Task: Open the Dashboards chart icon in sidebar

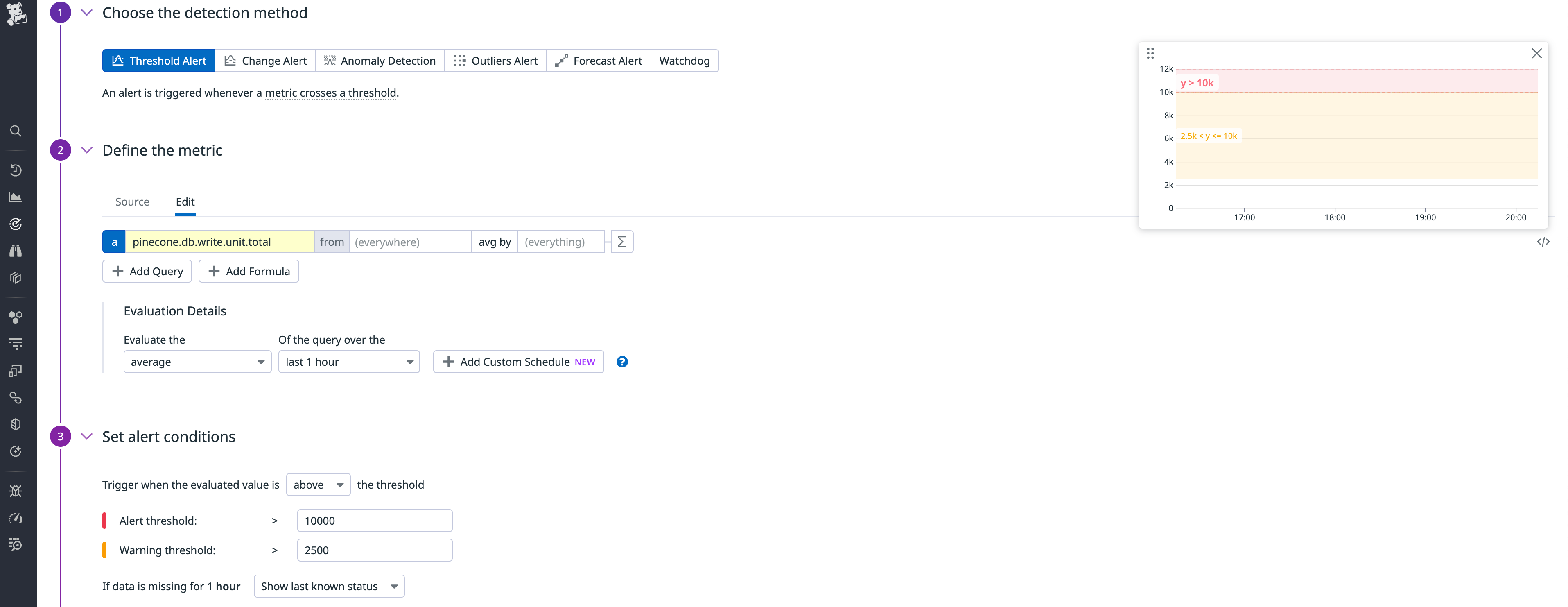Action: pyautogui.click(x=16, y=196)
